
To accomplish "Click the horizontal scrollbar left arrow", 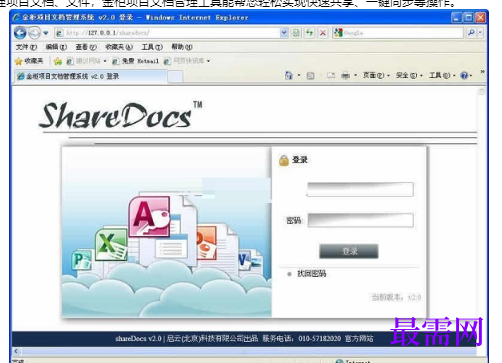I will click(16, 351).
